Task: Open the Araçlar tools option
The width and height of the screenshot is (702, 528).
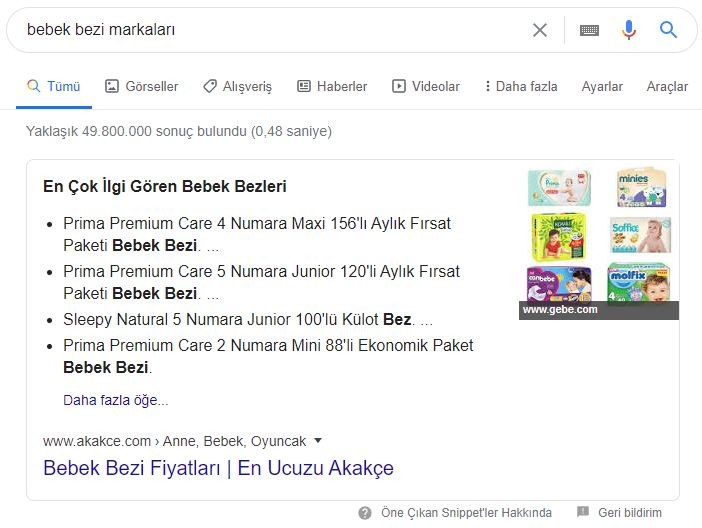Action: [x=667, y=86]
